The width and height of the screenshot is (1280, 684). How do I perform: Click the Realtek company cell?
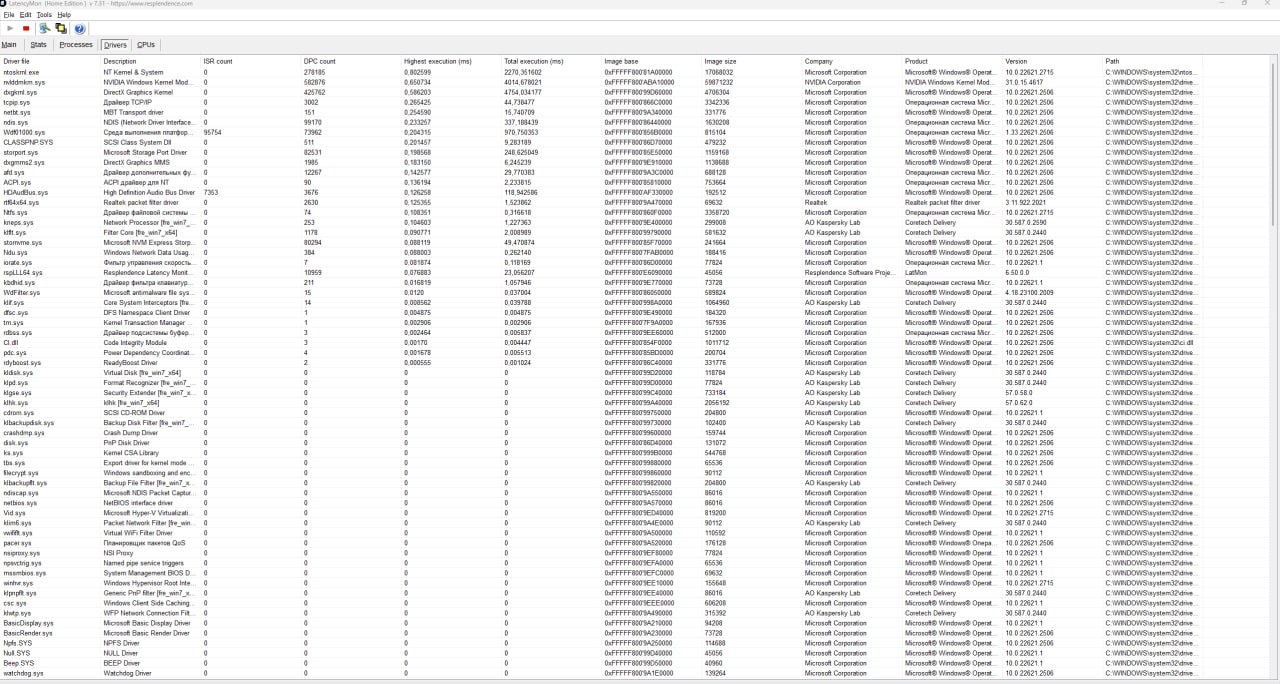(816, 202)
